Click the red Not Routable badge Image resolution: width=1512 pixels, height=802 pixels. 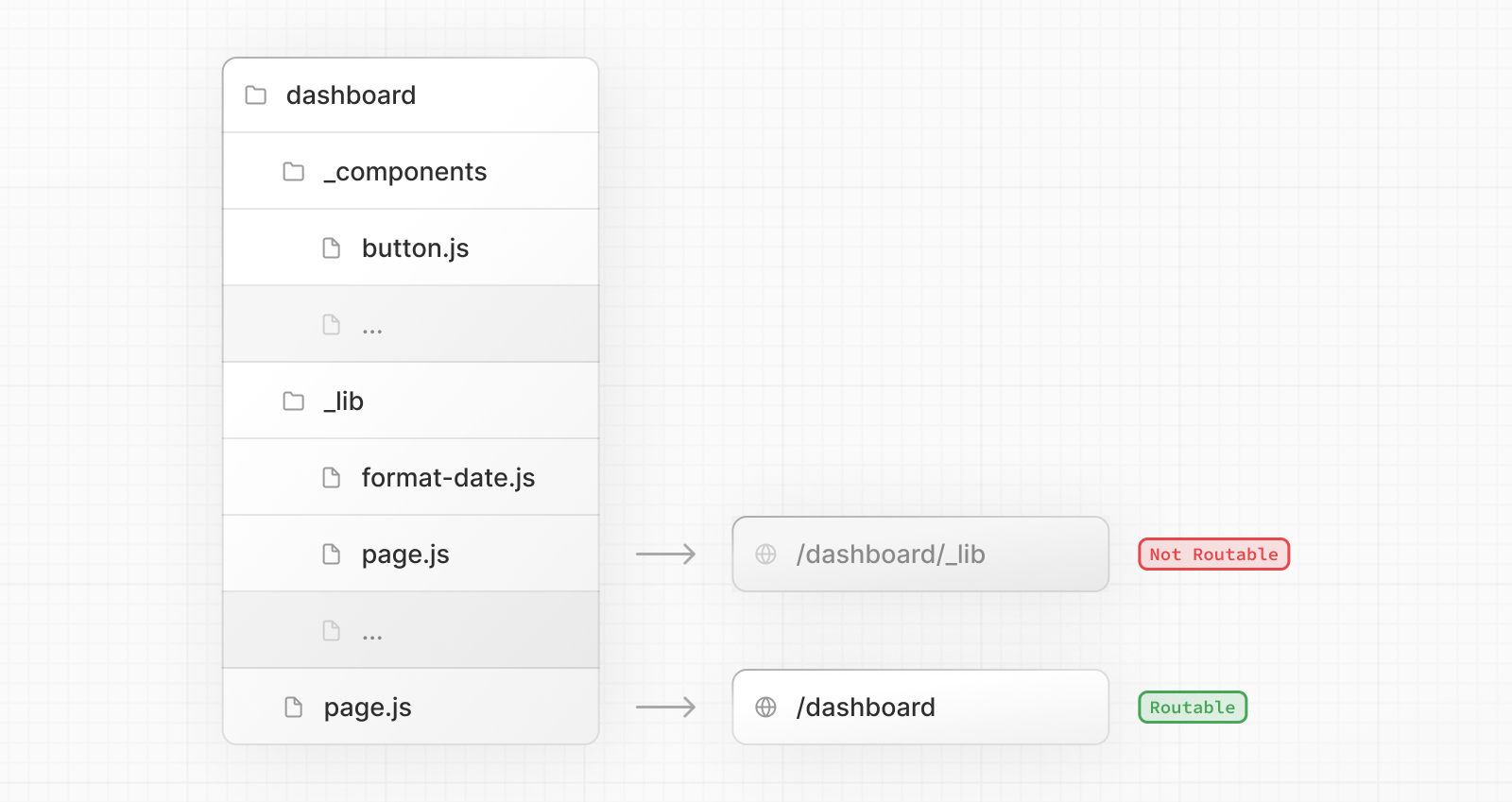(x=1213, y=555)
